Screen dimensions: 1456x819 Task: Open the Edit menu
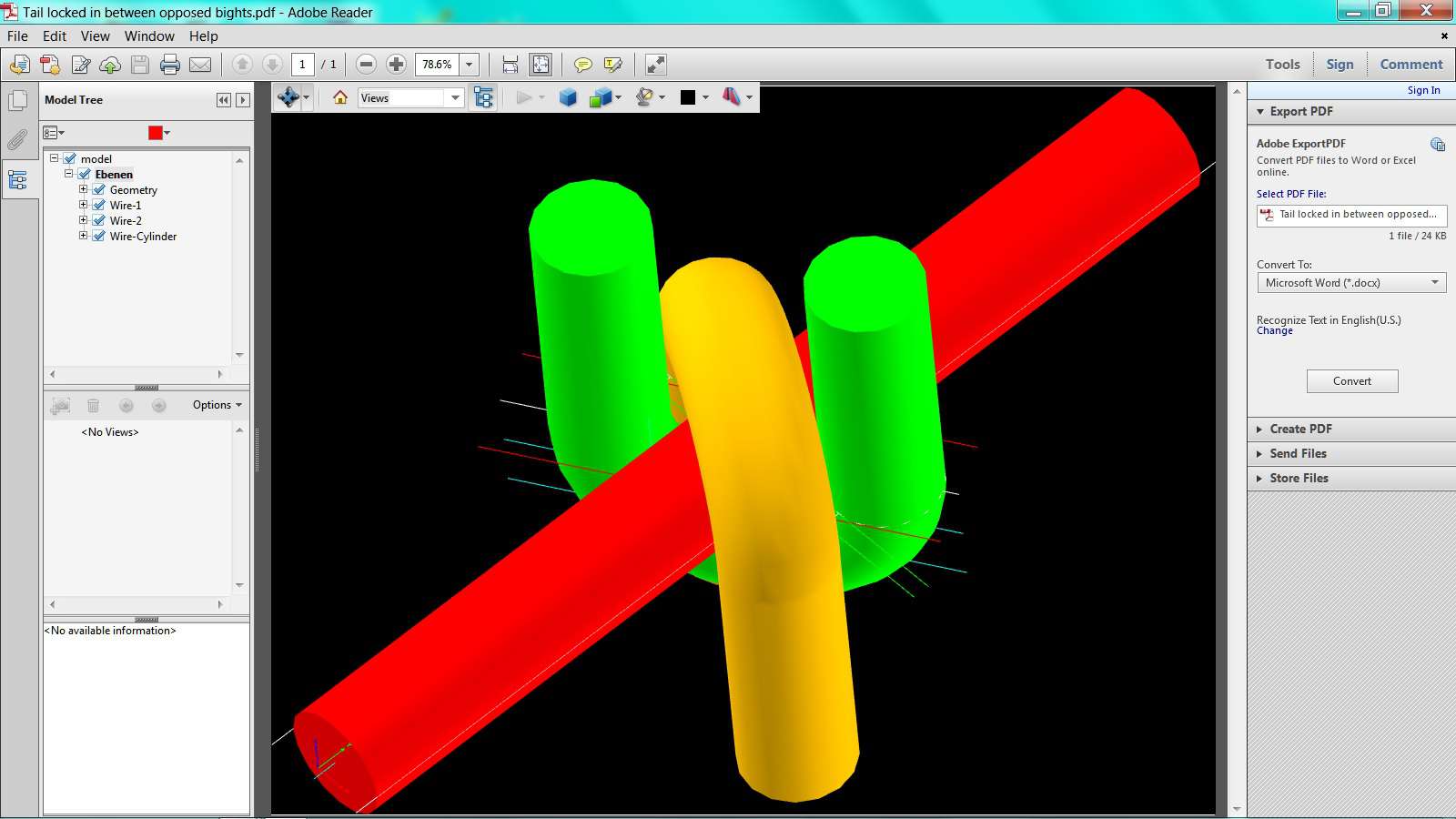pos(55,36)
